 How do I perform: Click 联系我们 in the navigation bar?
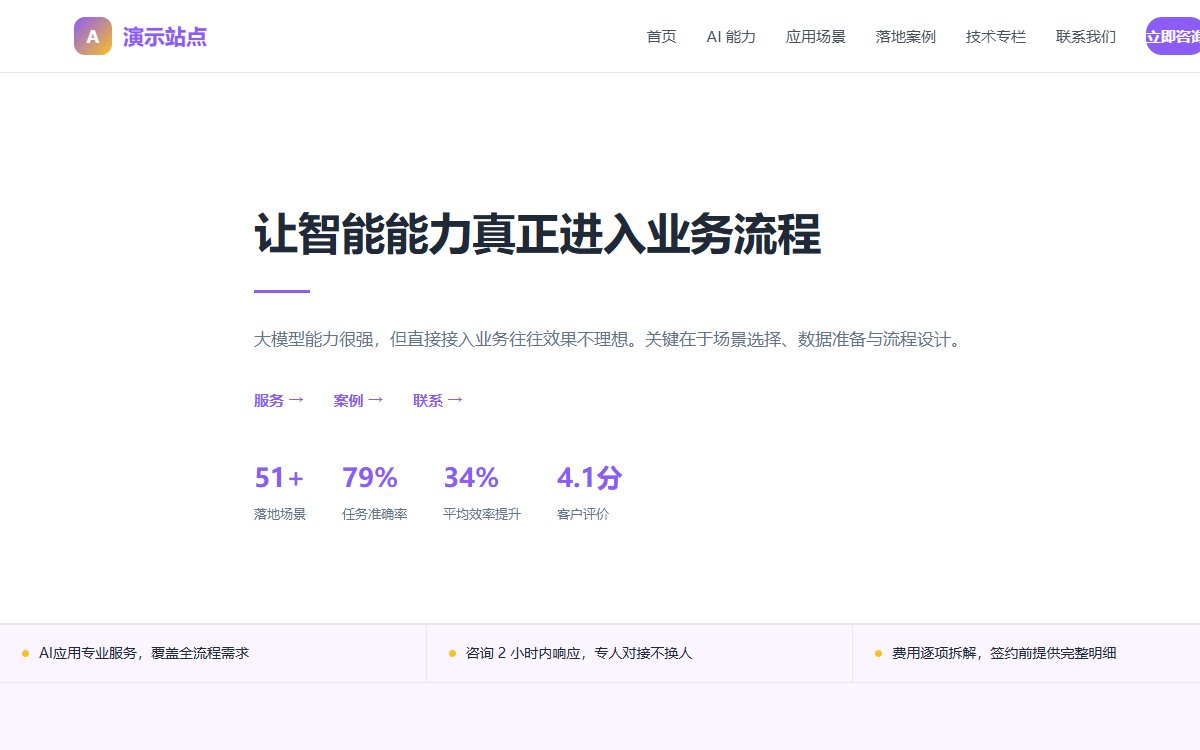pyautogui.click(x=1086, y=37)
